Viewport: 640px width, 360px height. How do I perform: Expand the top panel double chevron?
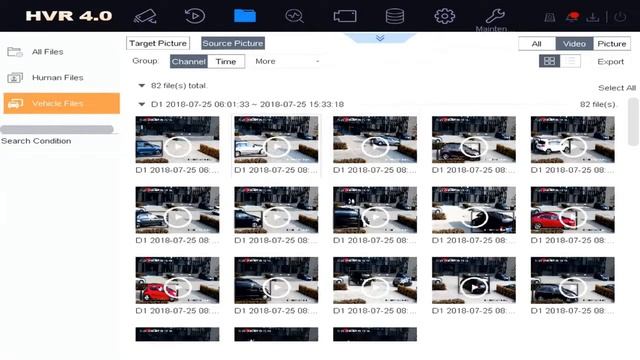380,38
